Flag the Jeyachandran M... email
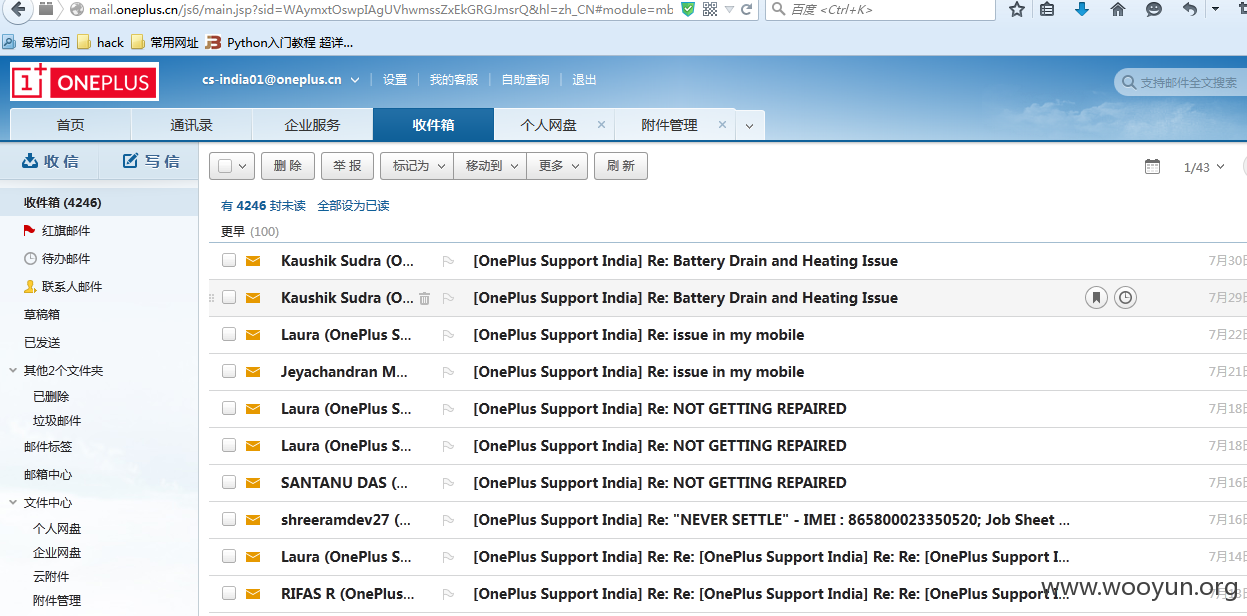The width and height of the screenshot is (1247, 616). (448, 372)
